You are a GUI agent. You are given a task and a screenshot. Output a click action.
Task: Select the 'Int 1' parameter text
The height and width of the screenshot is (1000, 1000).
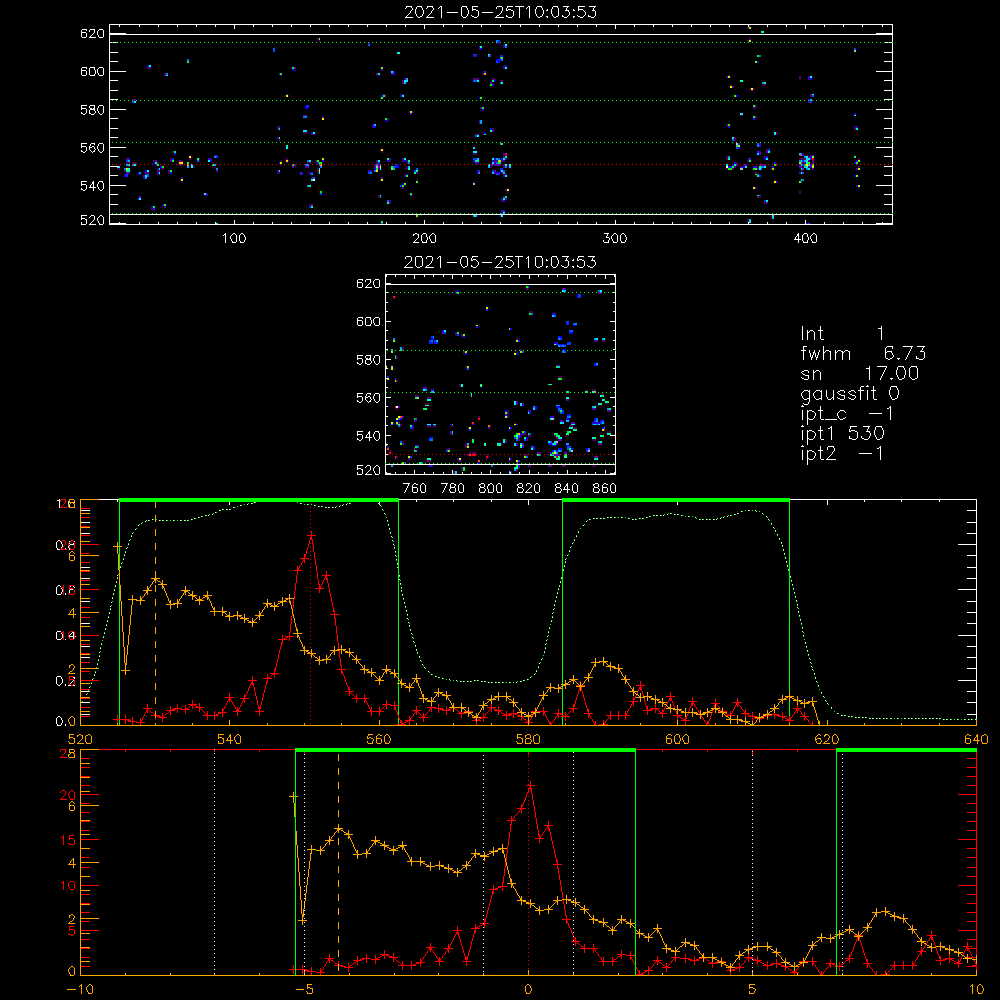[x=842, y=334]
